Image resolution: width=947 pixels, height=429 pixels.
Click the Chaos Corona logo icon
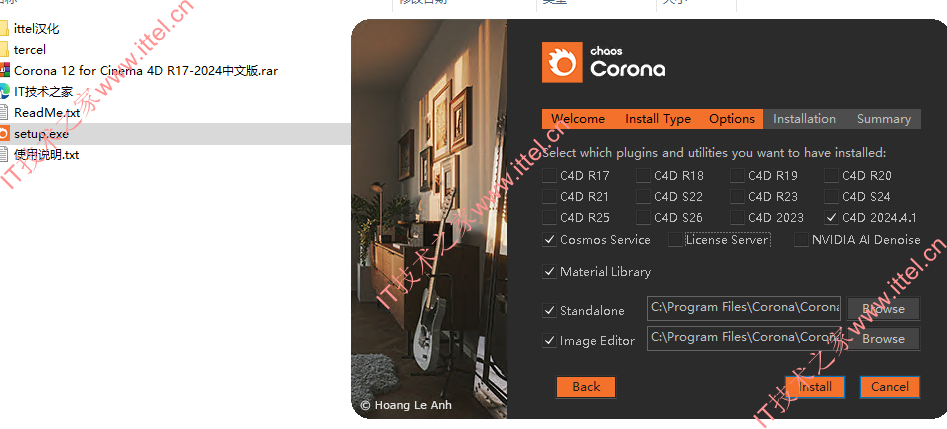coord(562,62)
